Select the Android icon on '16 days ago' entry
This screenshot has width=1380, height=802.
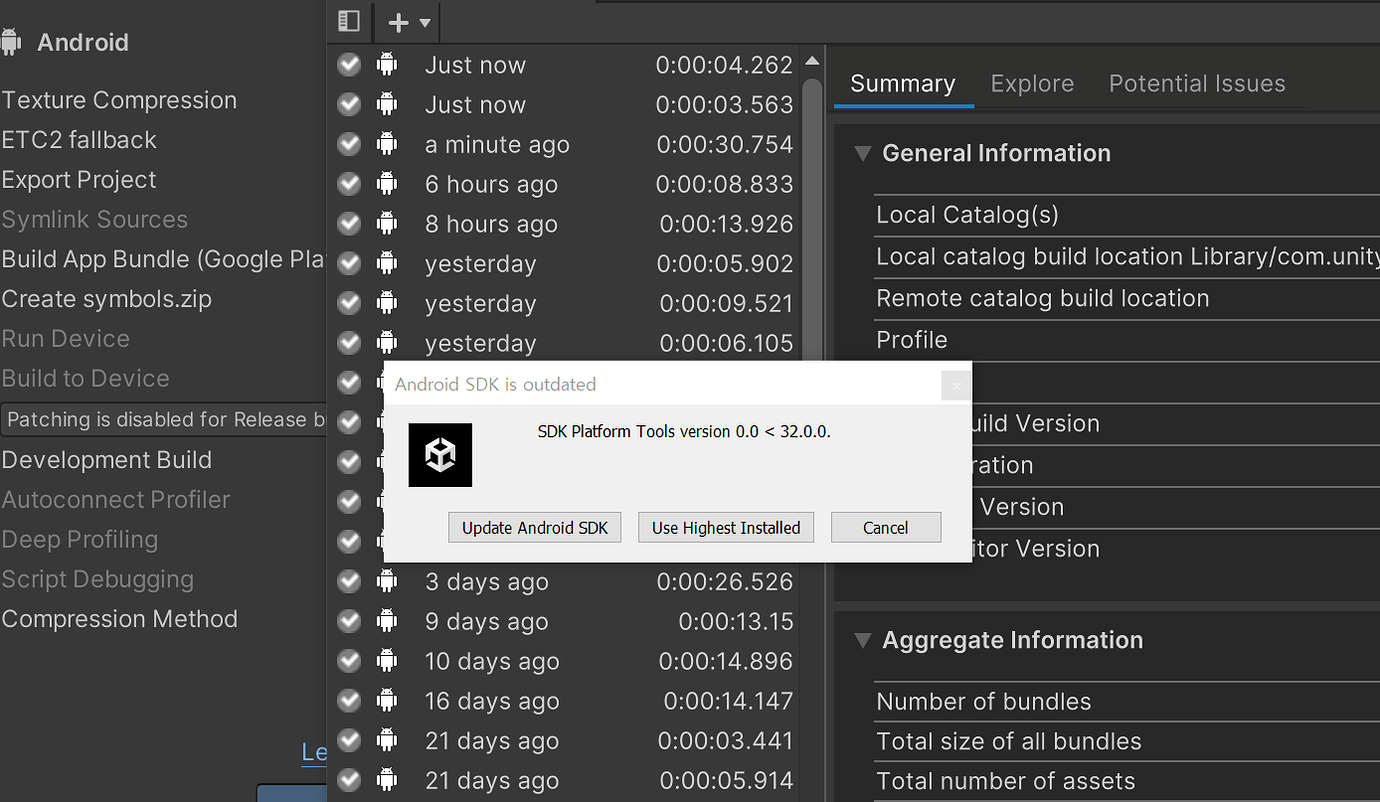pos(387,701)
